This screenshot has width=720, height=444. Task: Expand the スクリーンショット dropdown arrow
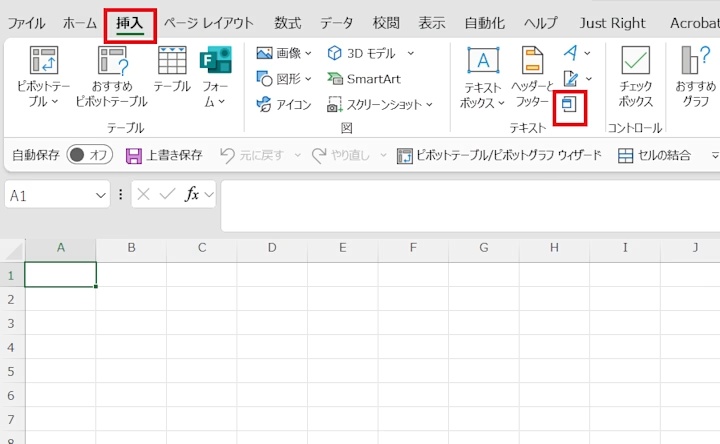(x=429, y=105)
